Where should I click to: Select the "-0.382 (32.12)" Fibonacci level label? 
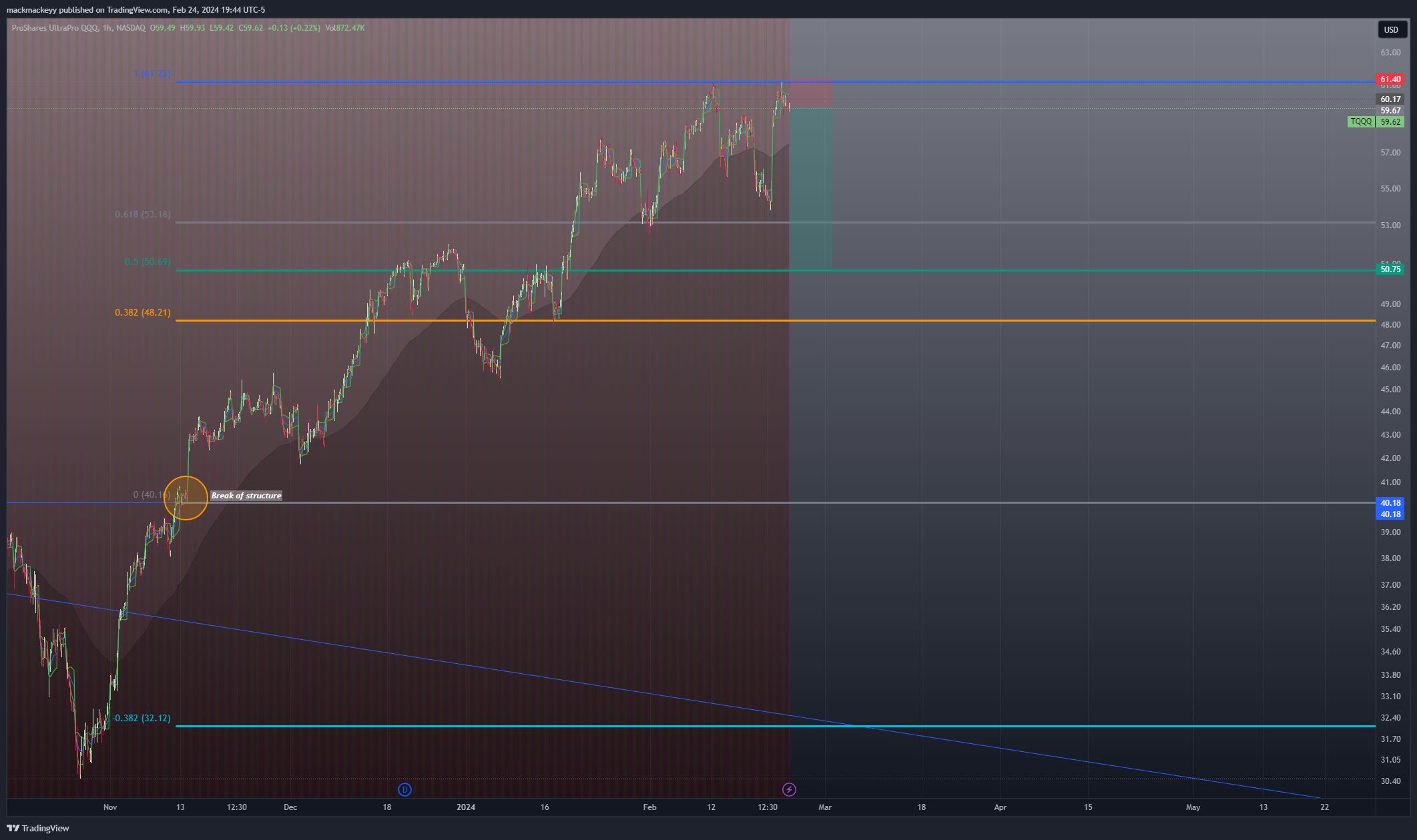click(141, 718)
